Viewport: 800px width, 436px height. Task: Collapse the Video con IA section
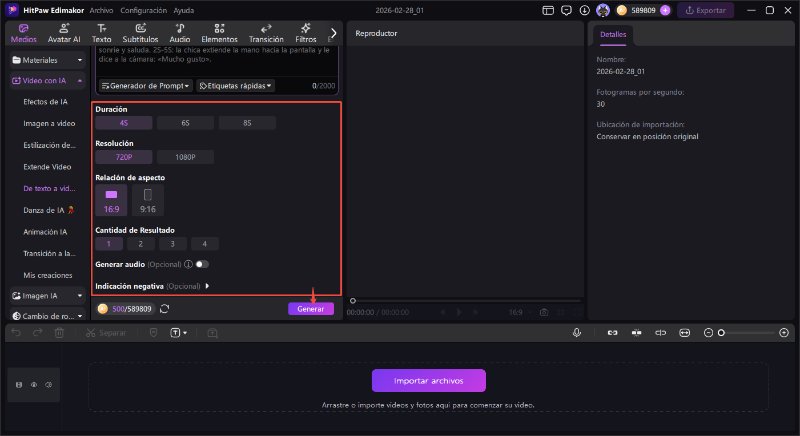(47, 81)
